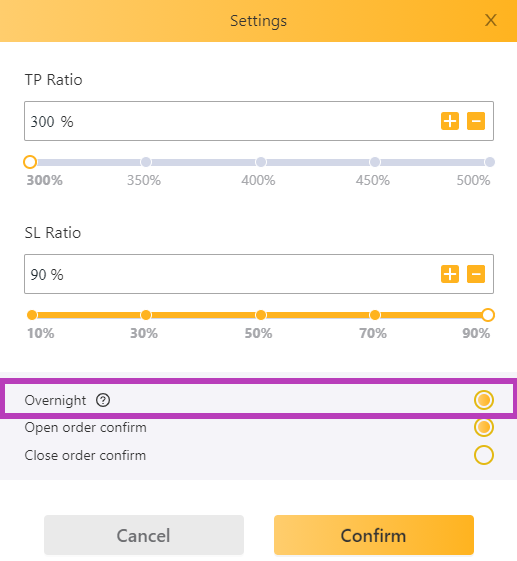Screen dimensions: 517x561
Task: Click the Confirm button
Action: [374, 535]
